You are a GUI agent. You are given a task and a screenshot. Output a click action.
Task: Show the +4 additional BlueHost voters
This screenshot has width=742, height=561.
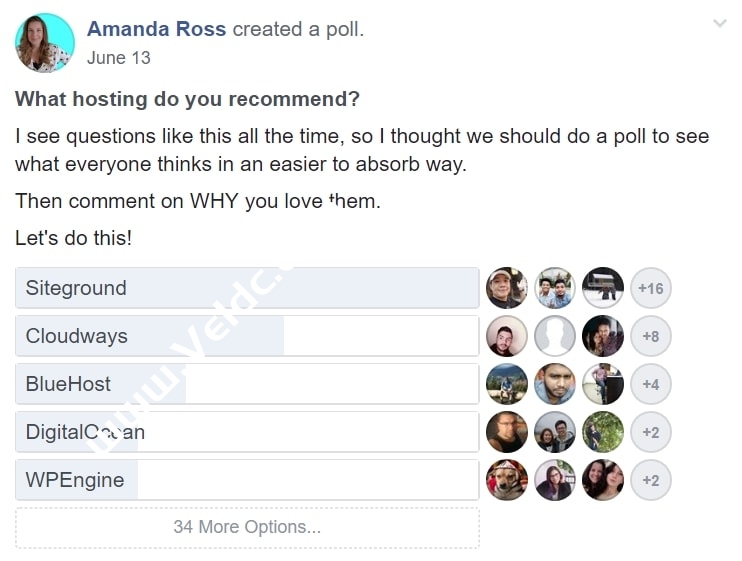pyautogui.click(x=651, y=384)
